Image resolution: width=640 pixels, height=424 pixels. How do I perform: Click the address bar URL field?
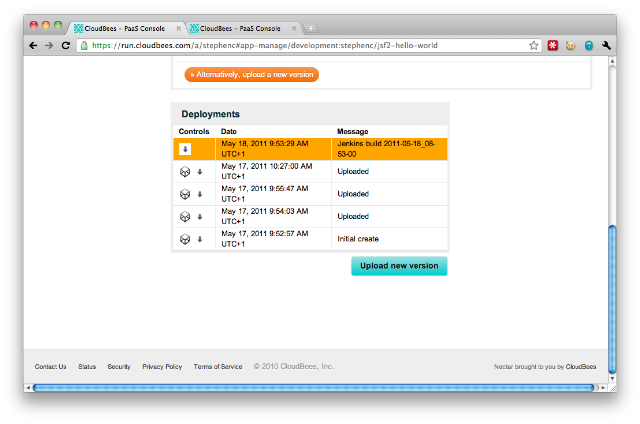(x=309, y=46)
